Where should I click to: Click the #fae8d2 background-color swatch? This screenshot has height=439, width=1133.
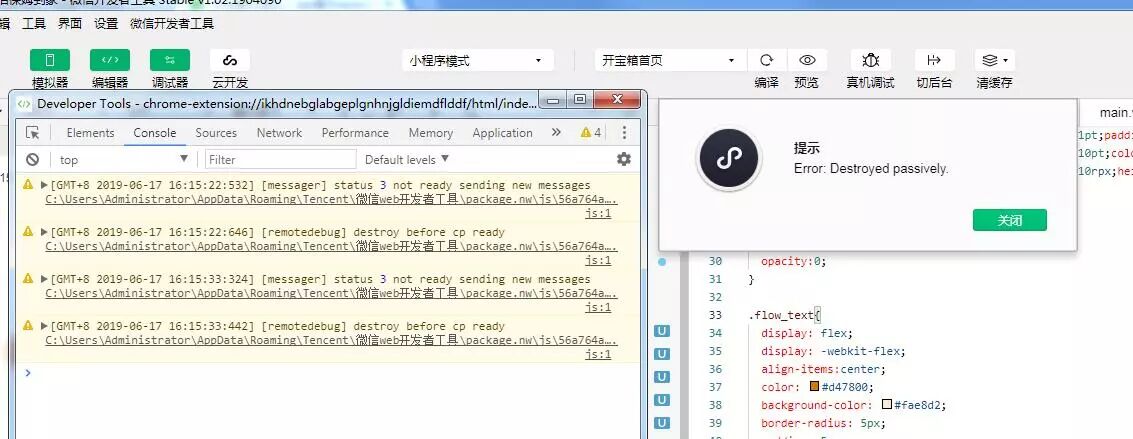887,404
